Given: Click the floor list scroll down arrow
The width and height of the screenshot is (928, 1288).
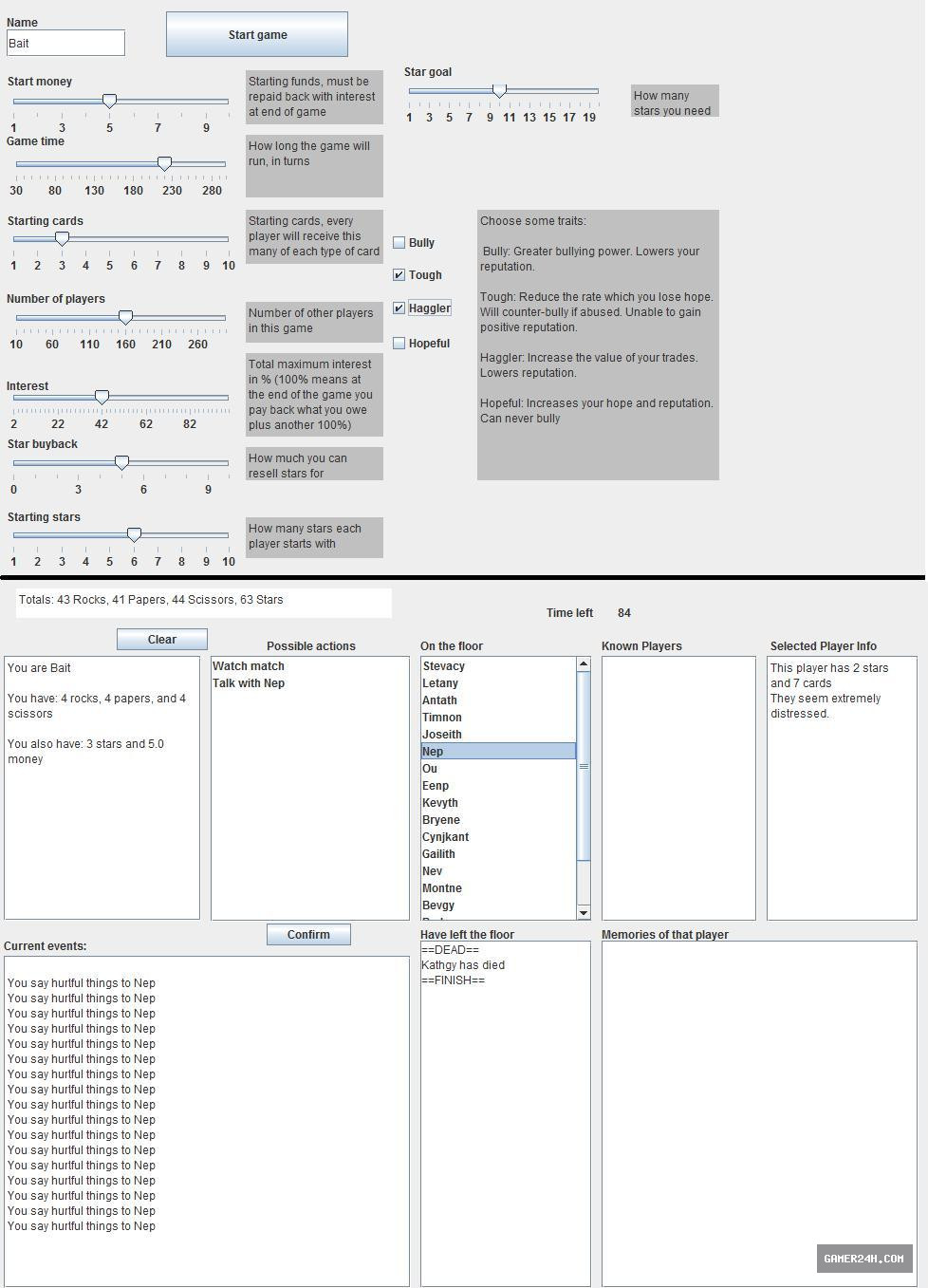Looking at the screenshot, I should point(584,912).
